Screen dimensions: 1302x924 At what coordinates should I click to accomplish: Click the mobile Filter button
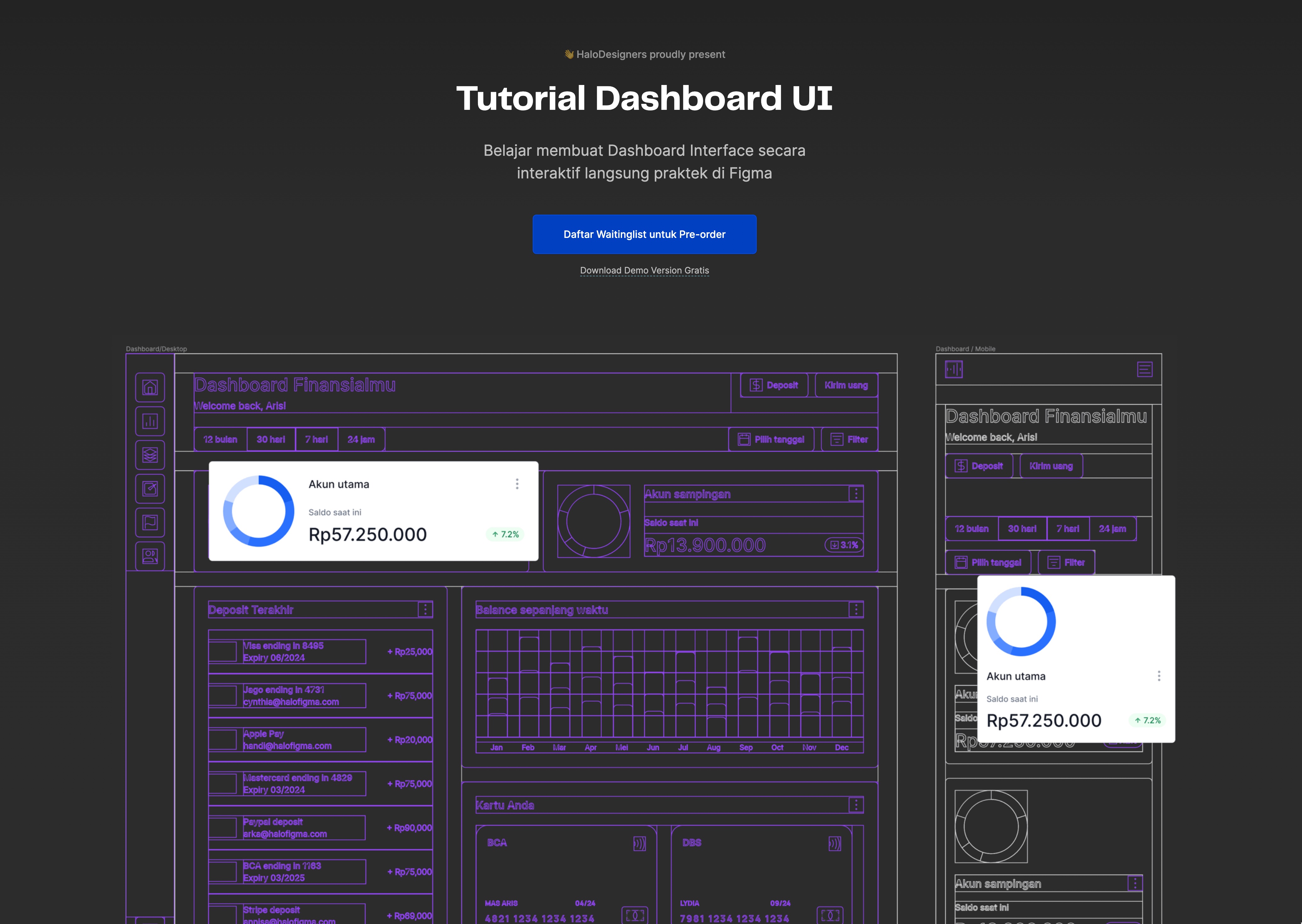click(x=1067, y=562)
